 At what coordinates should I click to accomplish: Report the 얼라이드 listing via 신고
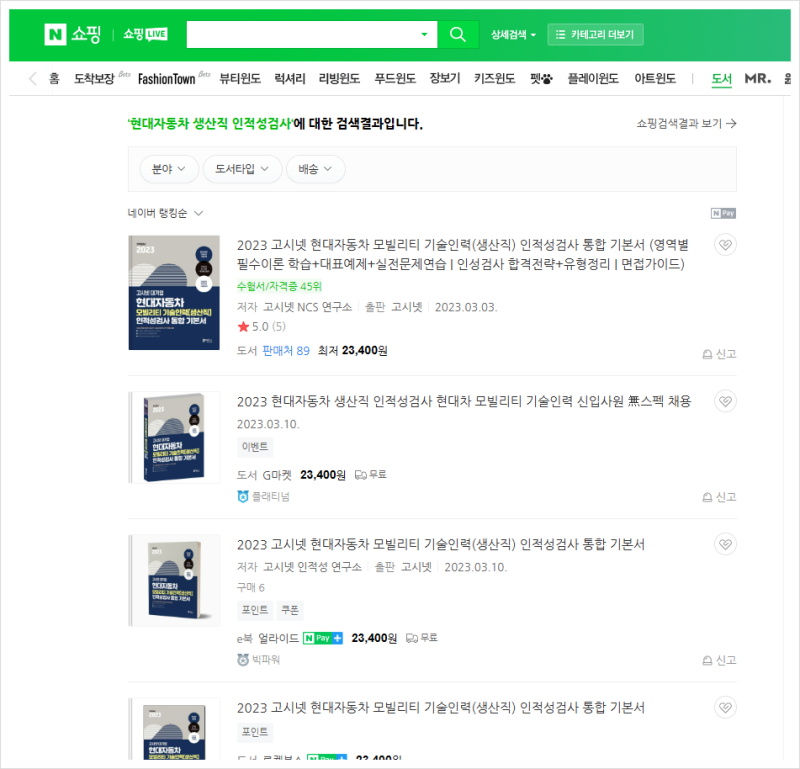(x=719, y=660)
